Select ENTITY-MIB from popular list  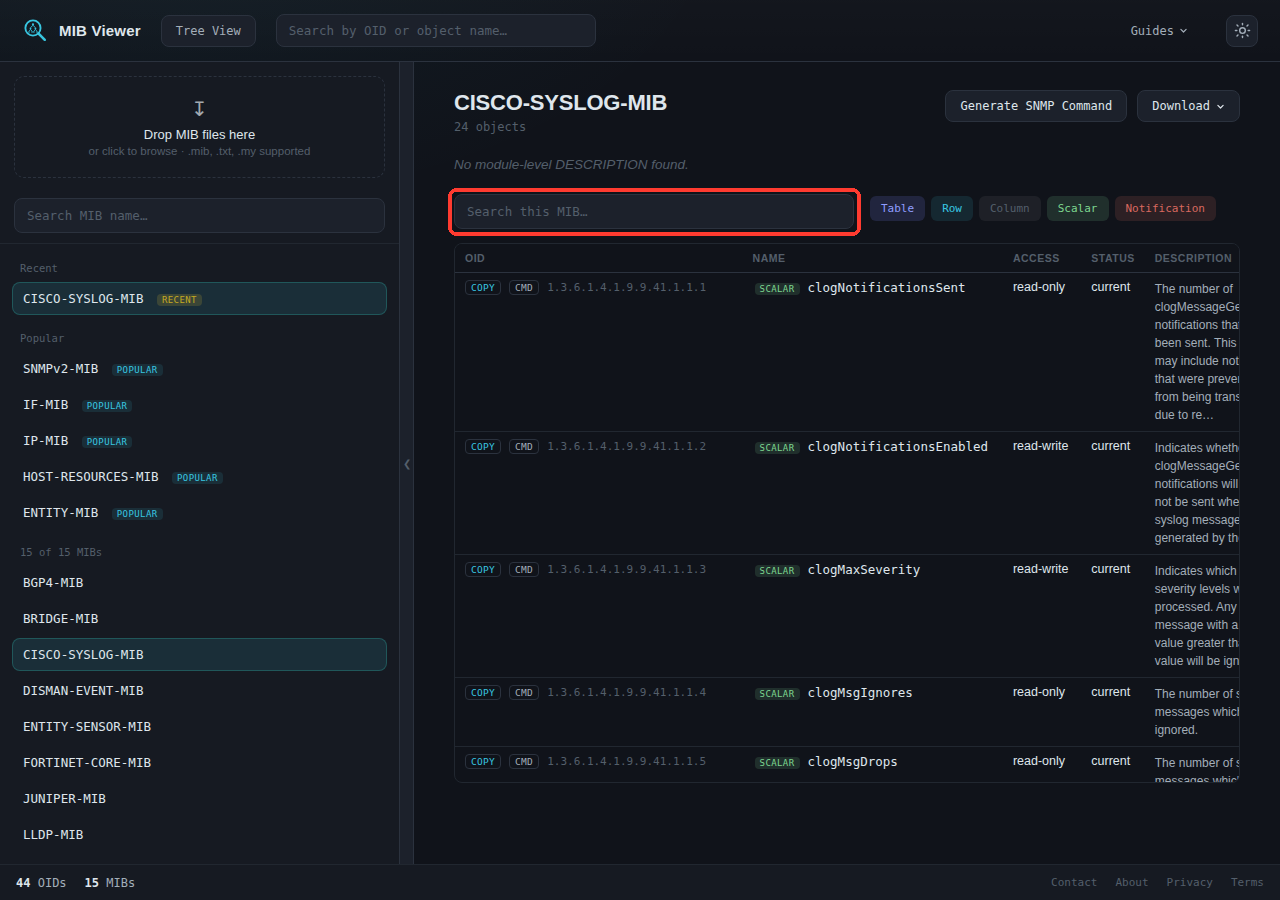pyautogui.click(x=199, y=513)
